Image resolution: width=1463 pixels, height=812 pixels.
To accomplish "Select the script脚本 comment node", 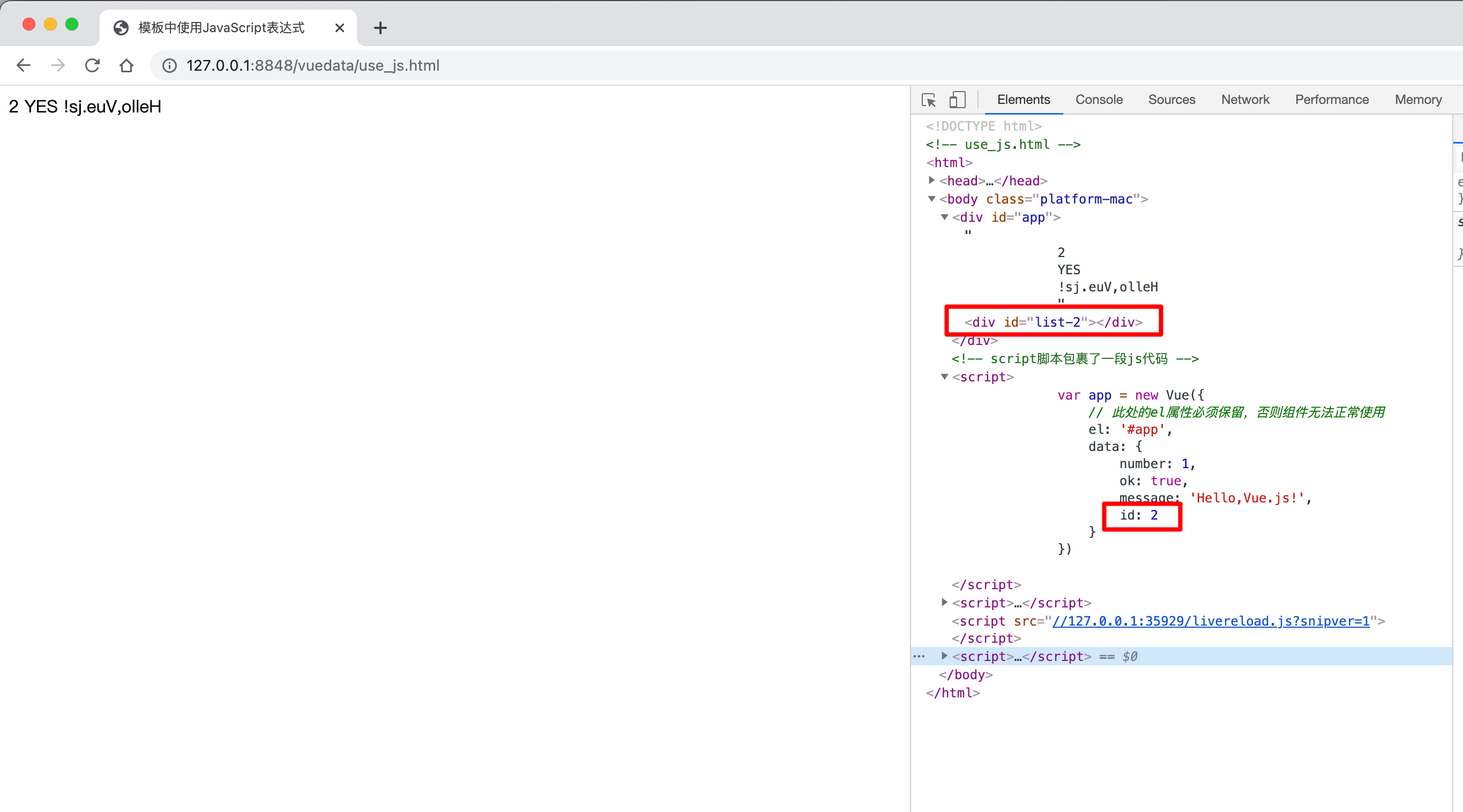I will (x=1075, y=359).
